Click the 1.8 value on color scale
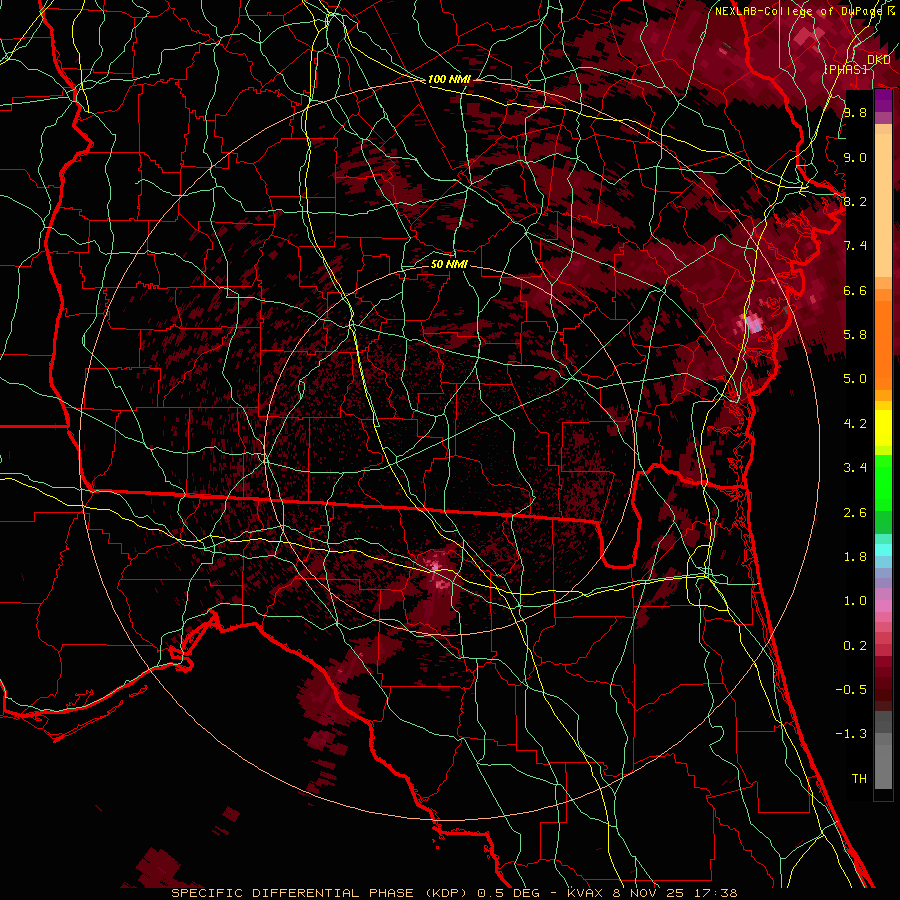900x900 pixels. click(x=855, y=557)
